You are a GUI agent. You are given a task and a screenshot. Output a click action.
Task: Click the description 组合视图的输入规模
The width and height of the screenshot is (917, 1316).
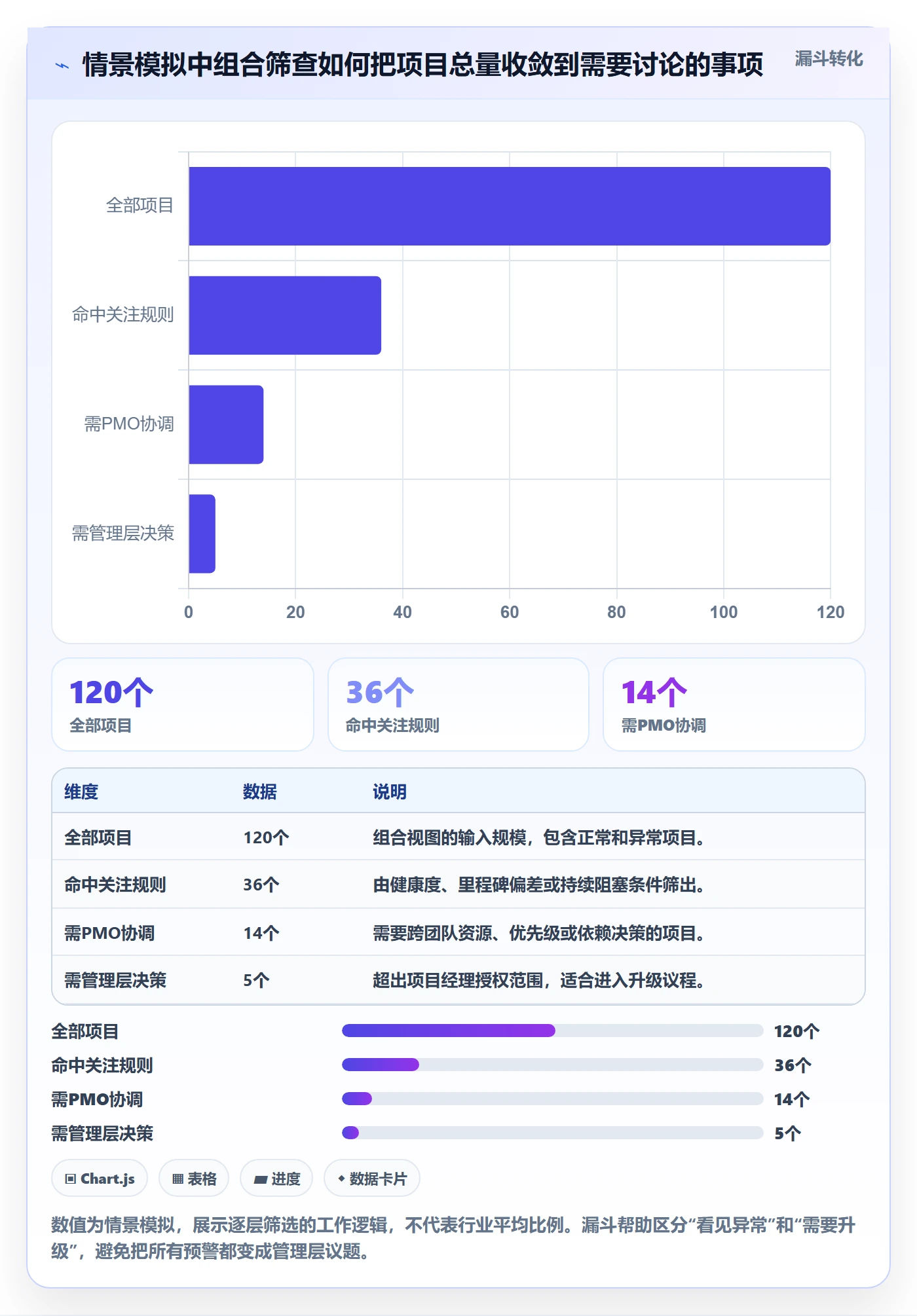(x=538, y=837)
